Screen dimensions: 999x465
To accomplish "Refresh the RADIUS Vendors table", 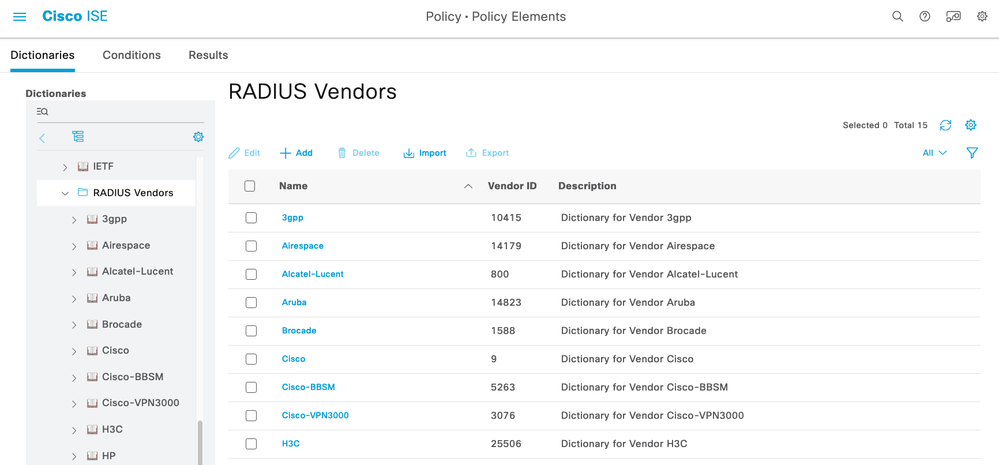I will [945, 125].
